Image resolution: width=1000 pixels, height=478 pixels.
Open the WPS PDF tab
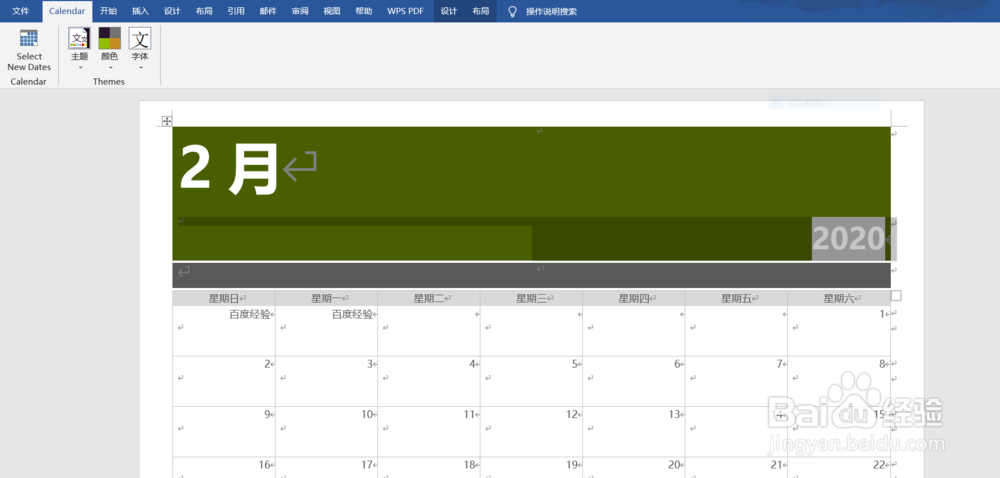click(x=406, y=11)
